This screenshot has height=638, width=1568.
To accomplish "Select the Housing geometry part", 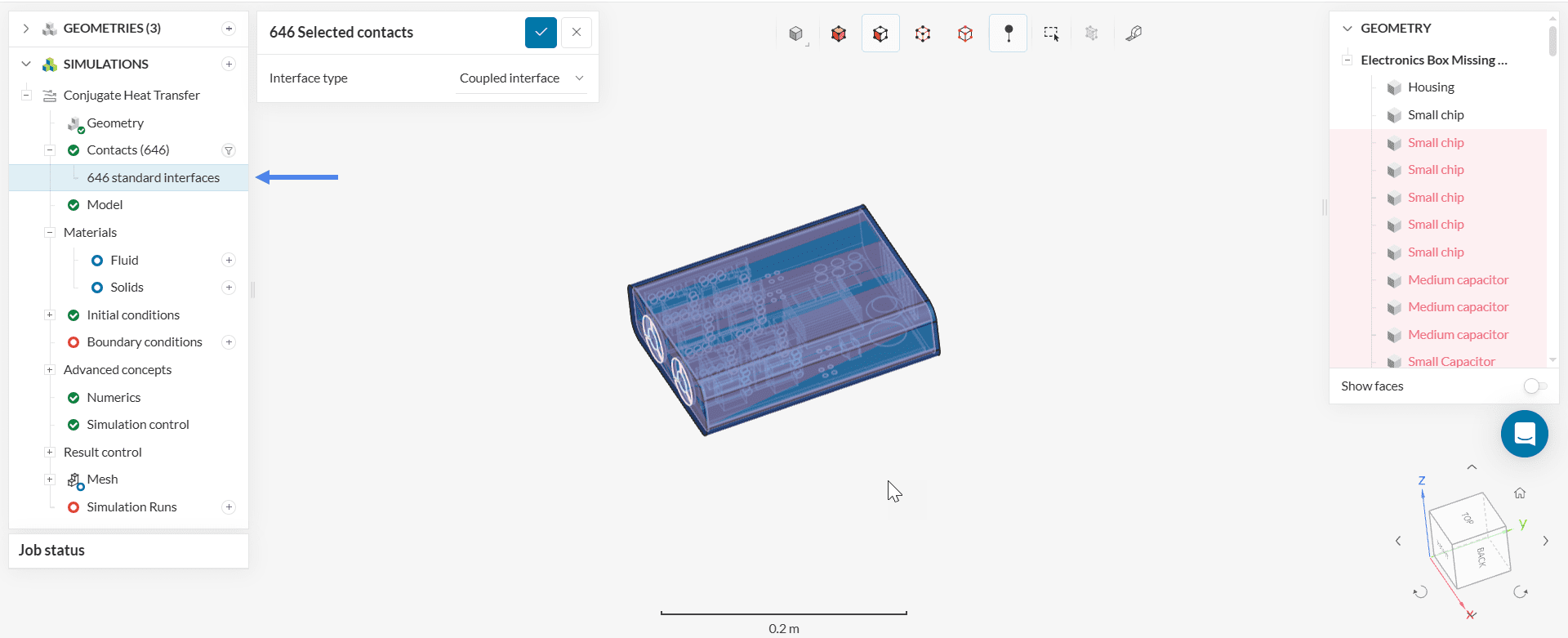I will click(1430, 87).
